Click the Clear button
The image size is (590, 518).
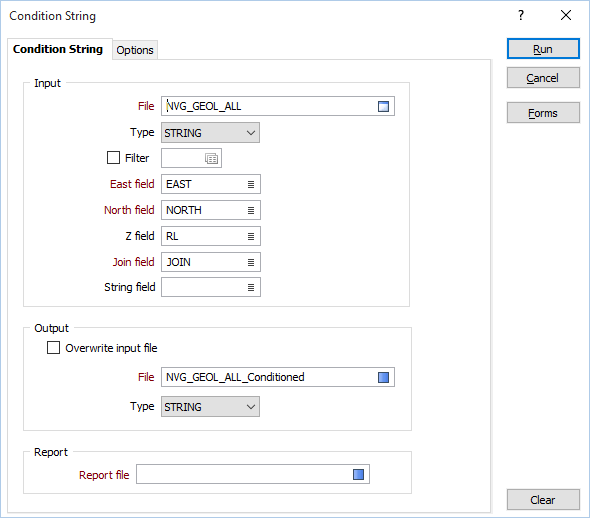click(543, 500)
